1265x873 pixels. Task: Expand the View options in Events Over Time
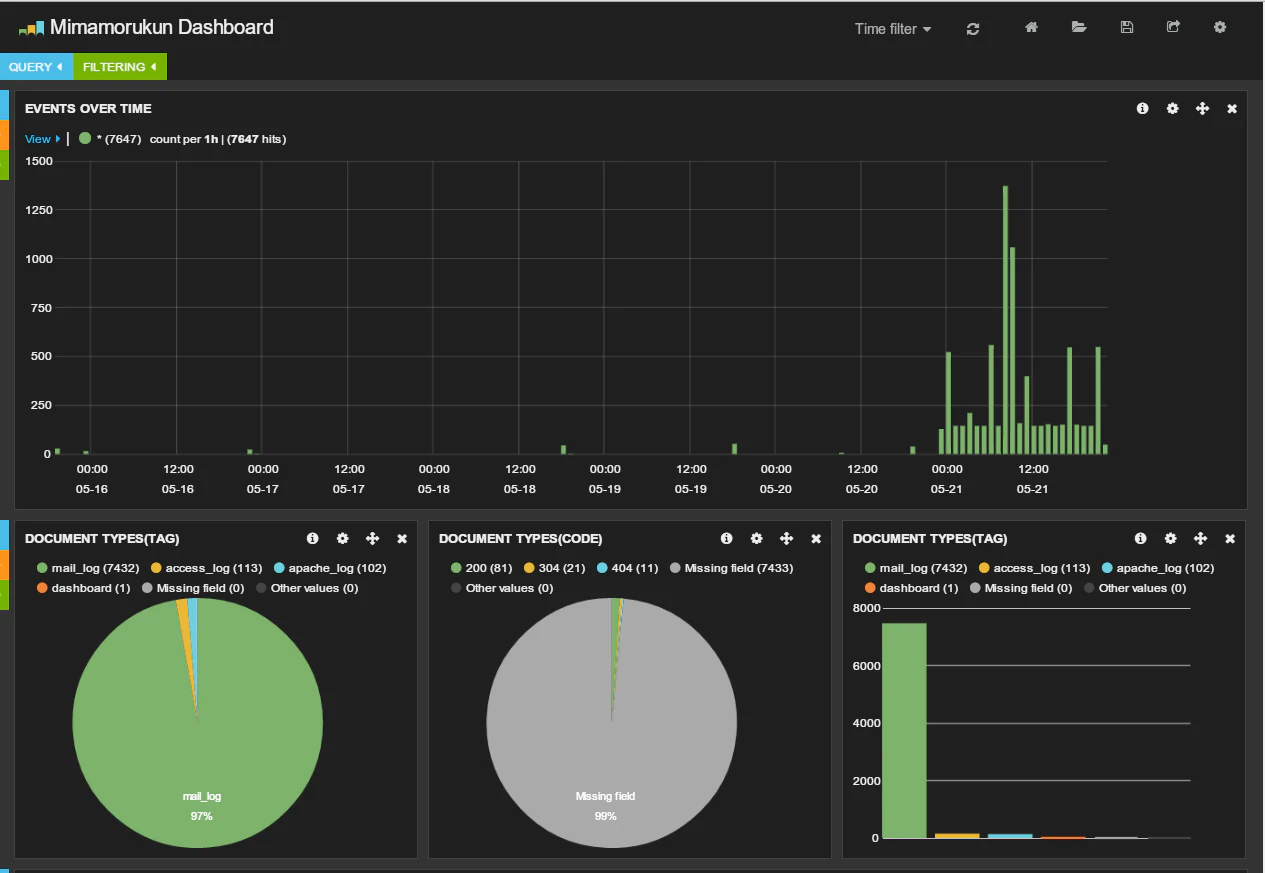tap(43, 139)
